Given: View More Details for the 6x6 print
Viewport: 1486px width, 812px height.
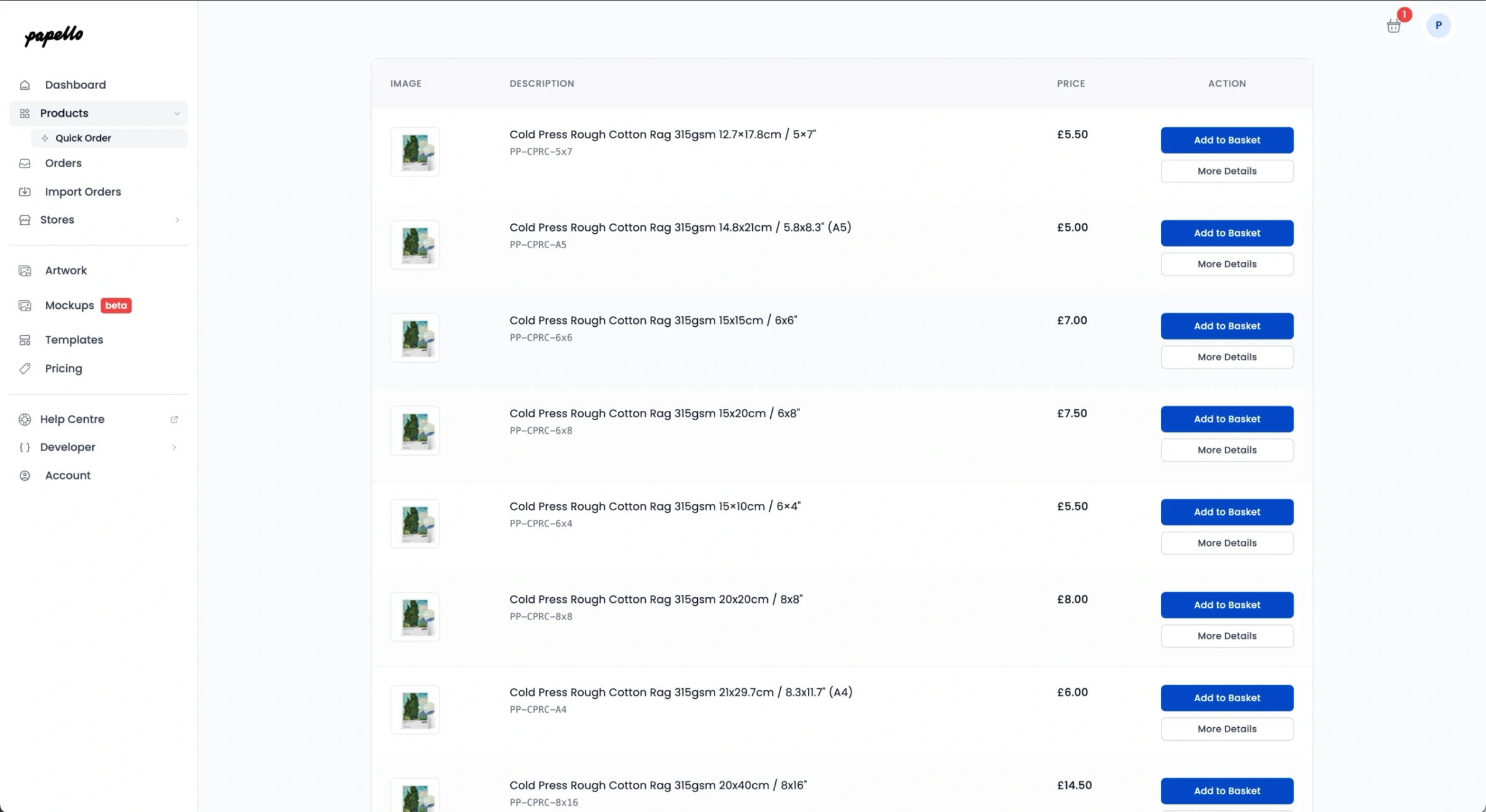Looking at the screenshot, I should coord(1227,356).
